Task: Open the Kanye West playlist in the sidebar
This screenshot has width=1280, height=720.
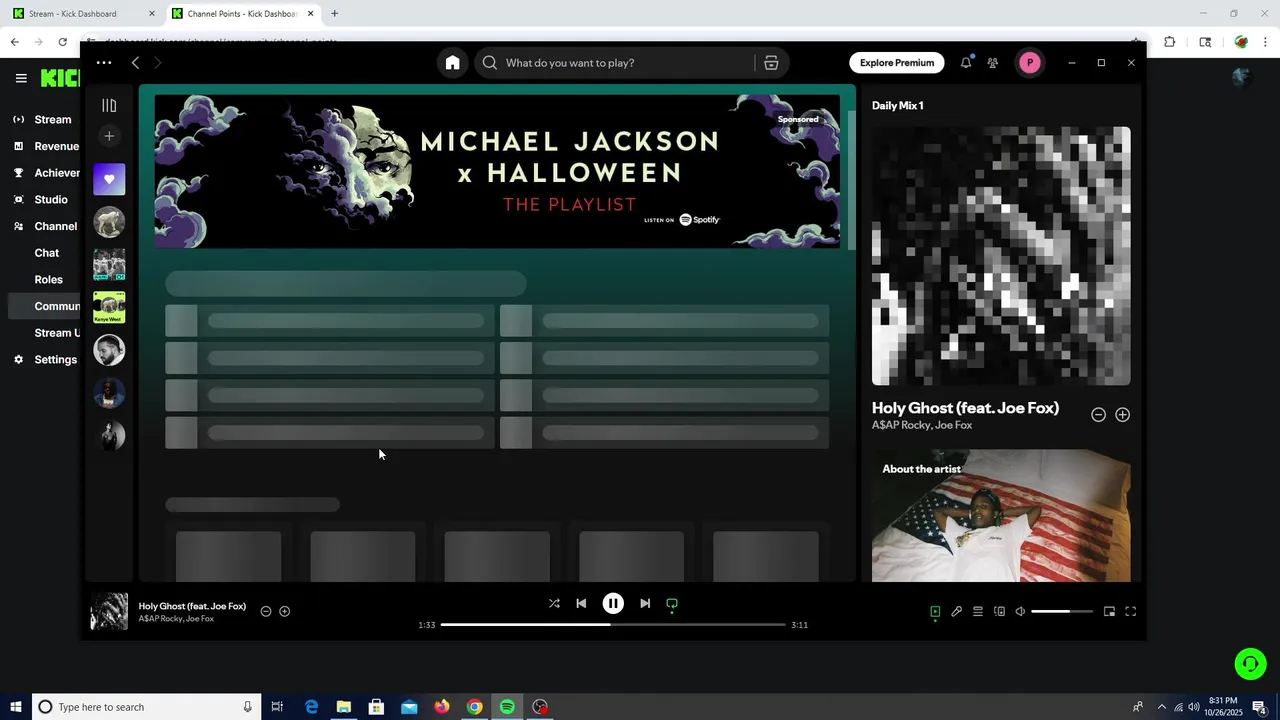Action: click(x=109, y=307)
